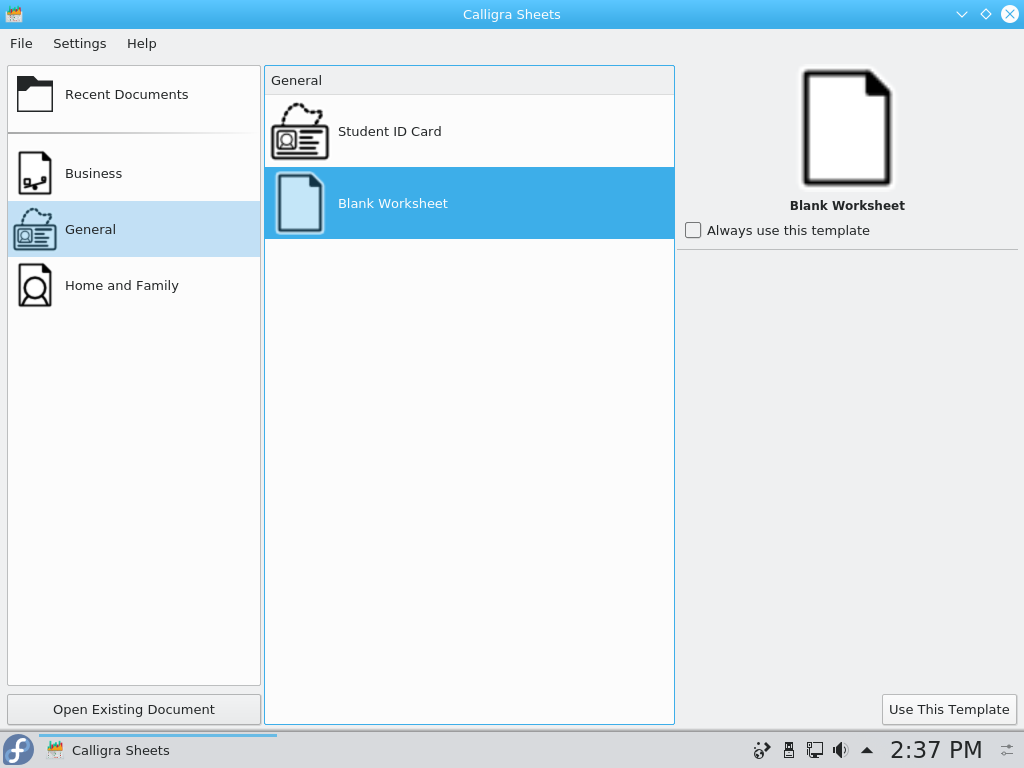This screenshot has height=768, width=1024.
Task: Close the Calligra Sheets window
Action: (x=1010, y=14)
